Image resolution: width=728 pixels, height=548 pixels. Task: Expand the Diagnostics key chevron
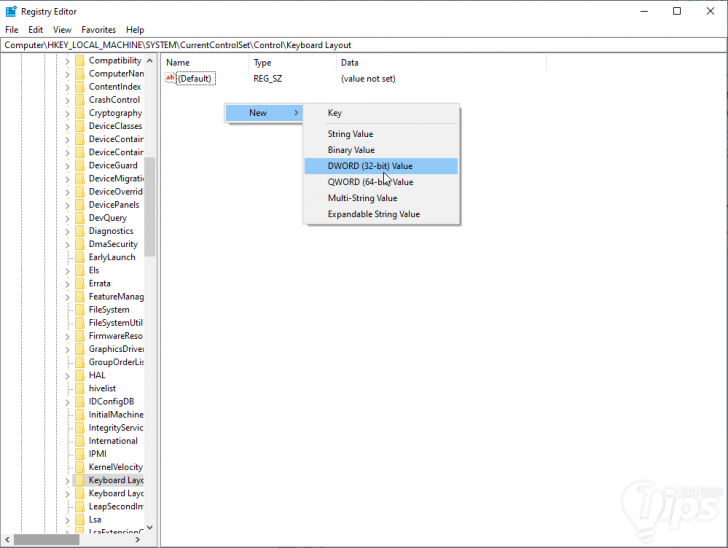pyautogui.click(x=67, y=231)
